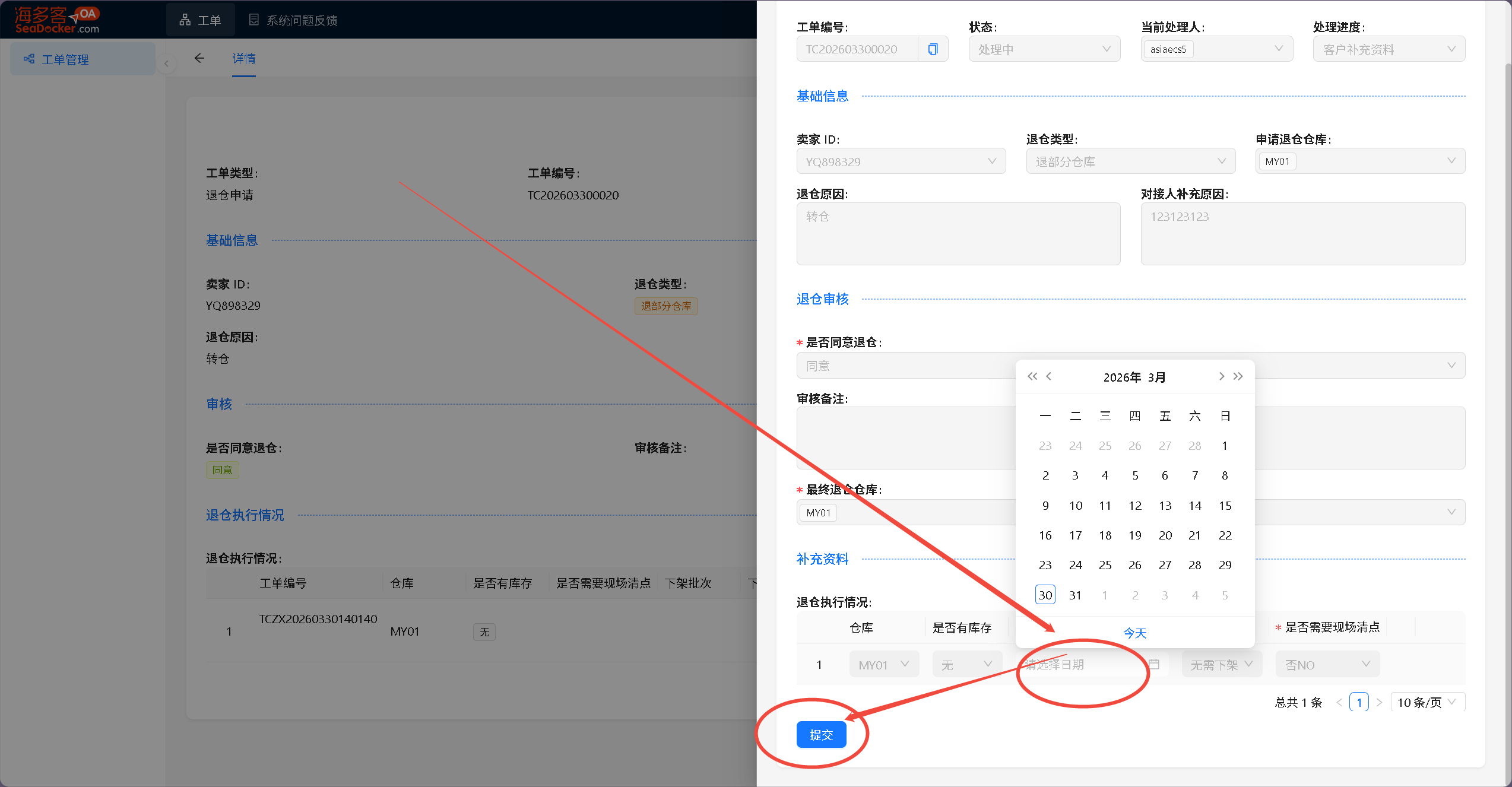Click the back arrow icon
Viewport: 1512px width, 787px height.
click(x=199, y=58)
